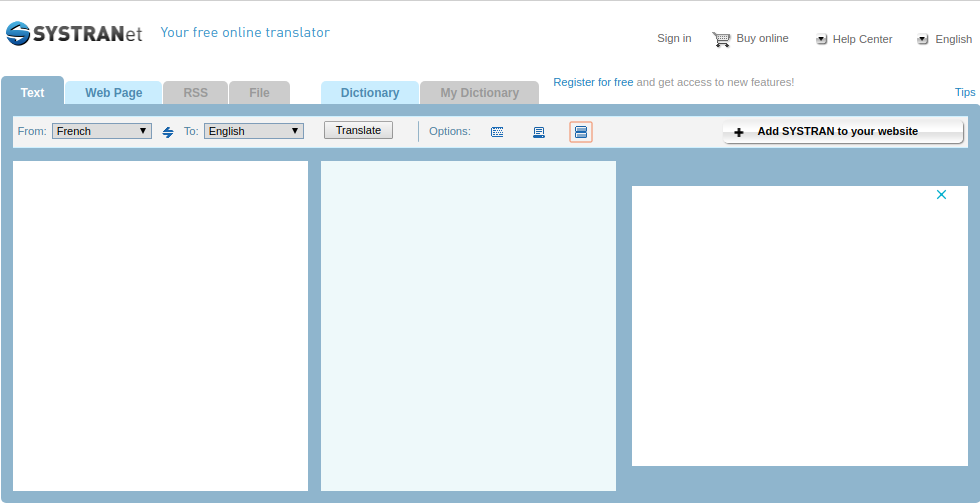Viewport: 980px width, 504px height.
Task: Toggle the stacked layout option icon
Action: pyautogui.click(x=581, y=132)
